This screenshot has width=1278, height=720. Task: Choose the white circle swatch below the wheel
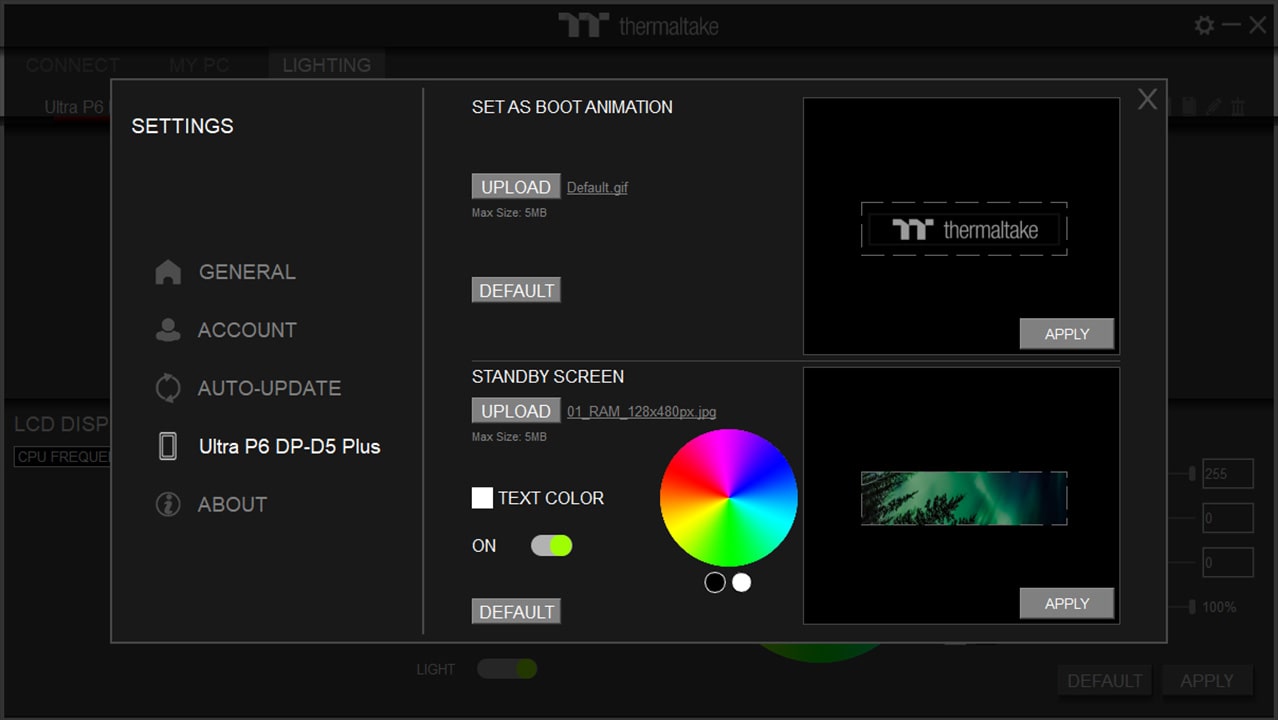pos(741,582)
